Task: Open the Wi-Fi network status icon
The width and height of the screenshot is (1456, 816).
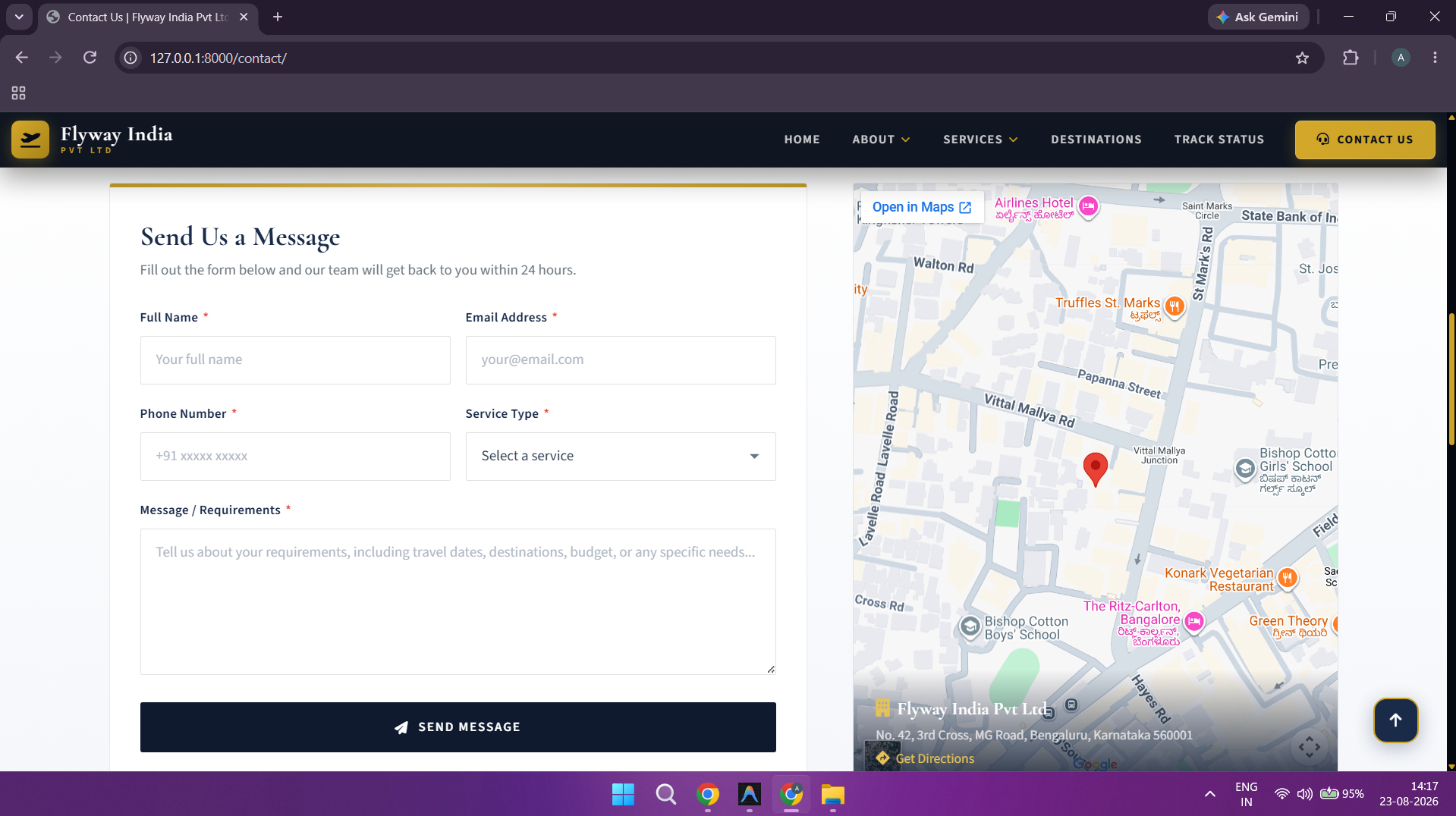Action: click(x=1281, y=794)
